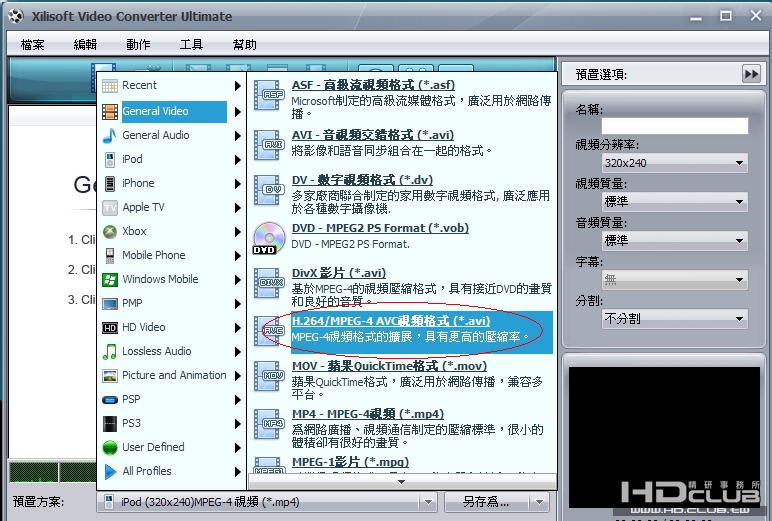Image resolution: width=772 pixels, height=521 pixels.
Task: Choose DivX 影片 (*.avi)
Action: pyautogui.click(x=339, y=273)
